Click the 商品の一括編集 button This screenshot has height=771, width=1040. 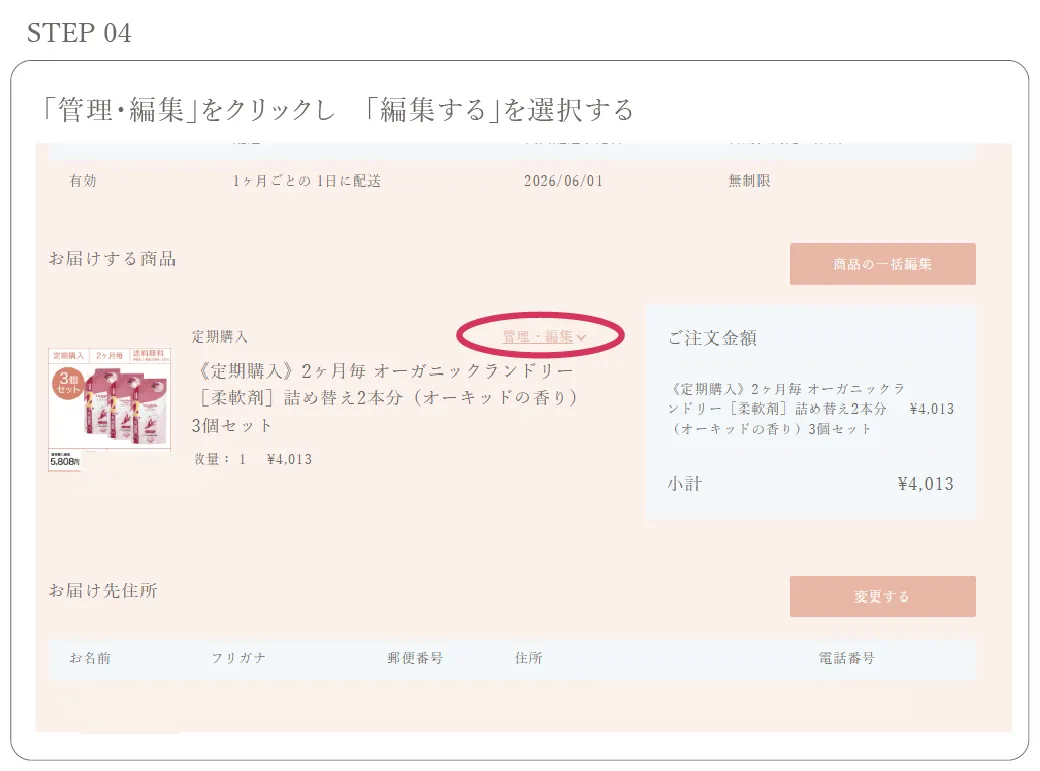tap(883, 264)
